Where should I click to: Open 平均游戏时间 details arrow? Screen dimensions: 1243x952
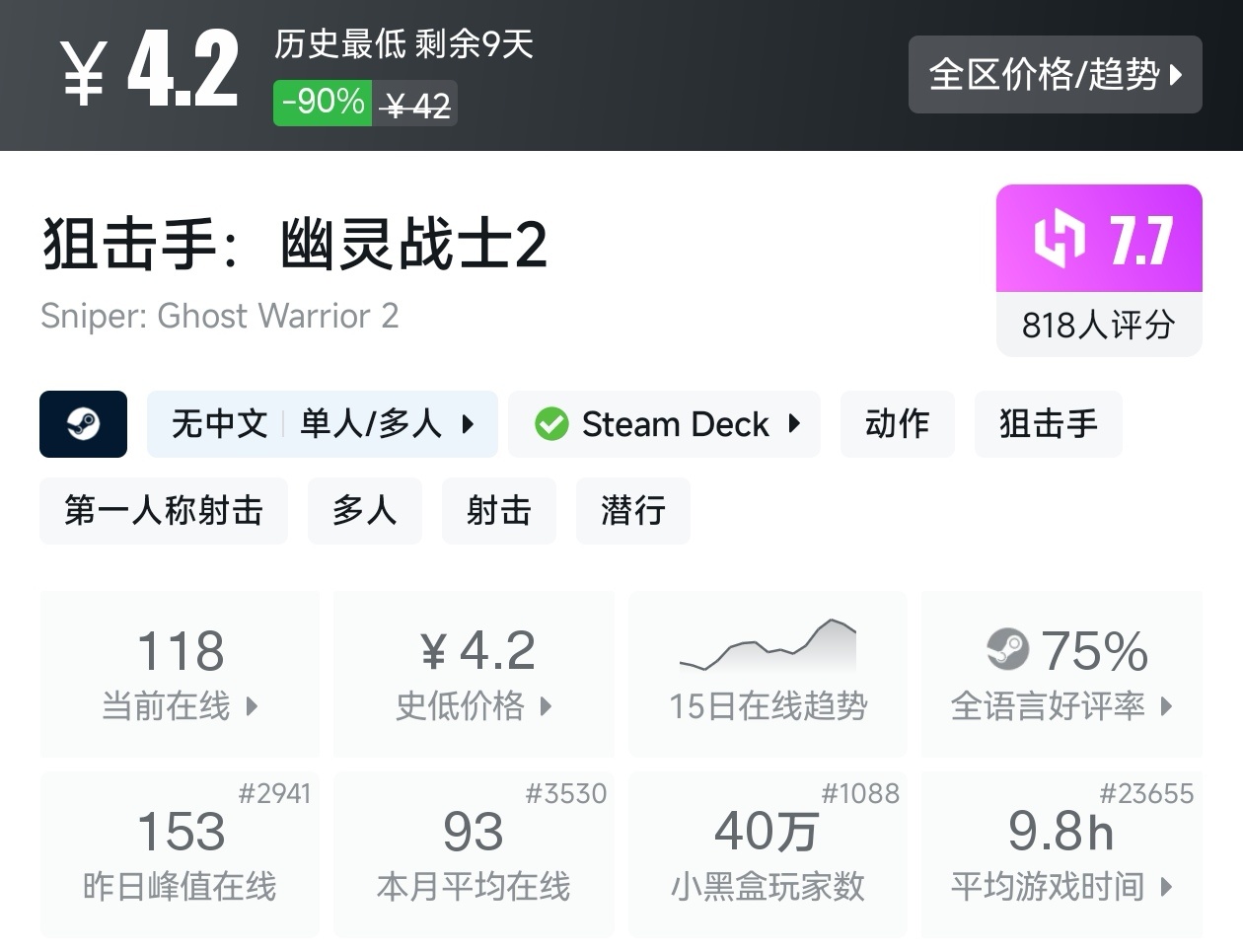[1166, 887]
